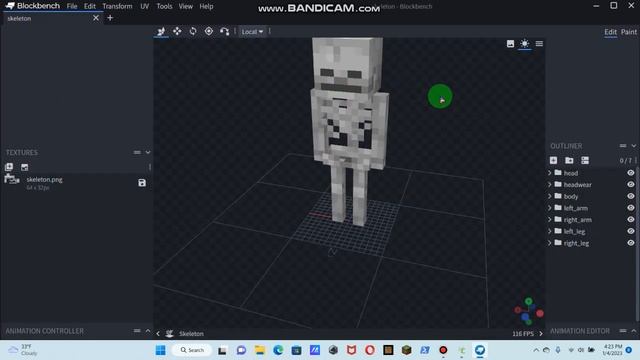The image size is (640, 360).
Task: Select the Pivot tool icon
Action: coord(209,31)
